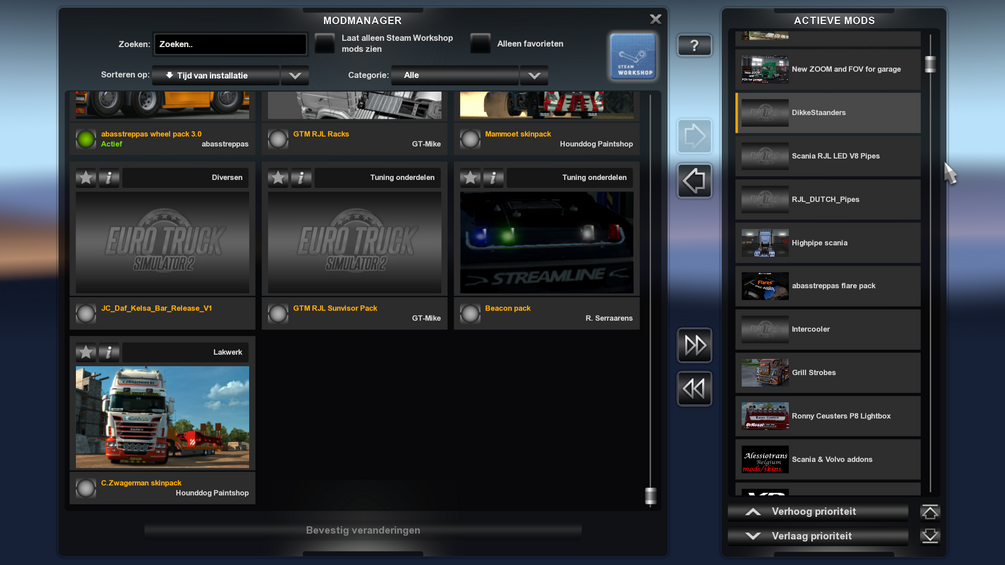Click C.Zwagerman skinpack truck thumbnail
This screenshot has width=1005, height=565.
[x=162, y=417]
